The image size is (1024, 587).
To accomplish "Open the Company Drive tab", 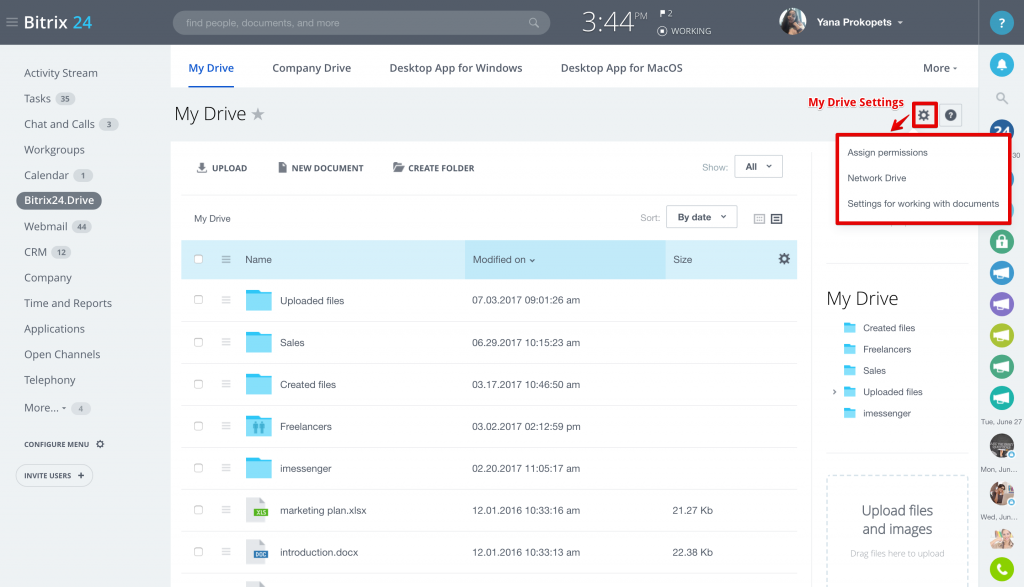I will coord(312,68).
